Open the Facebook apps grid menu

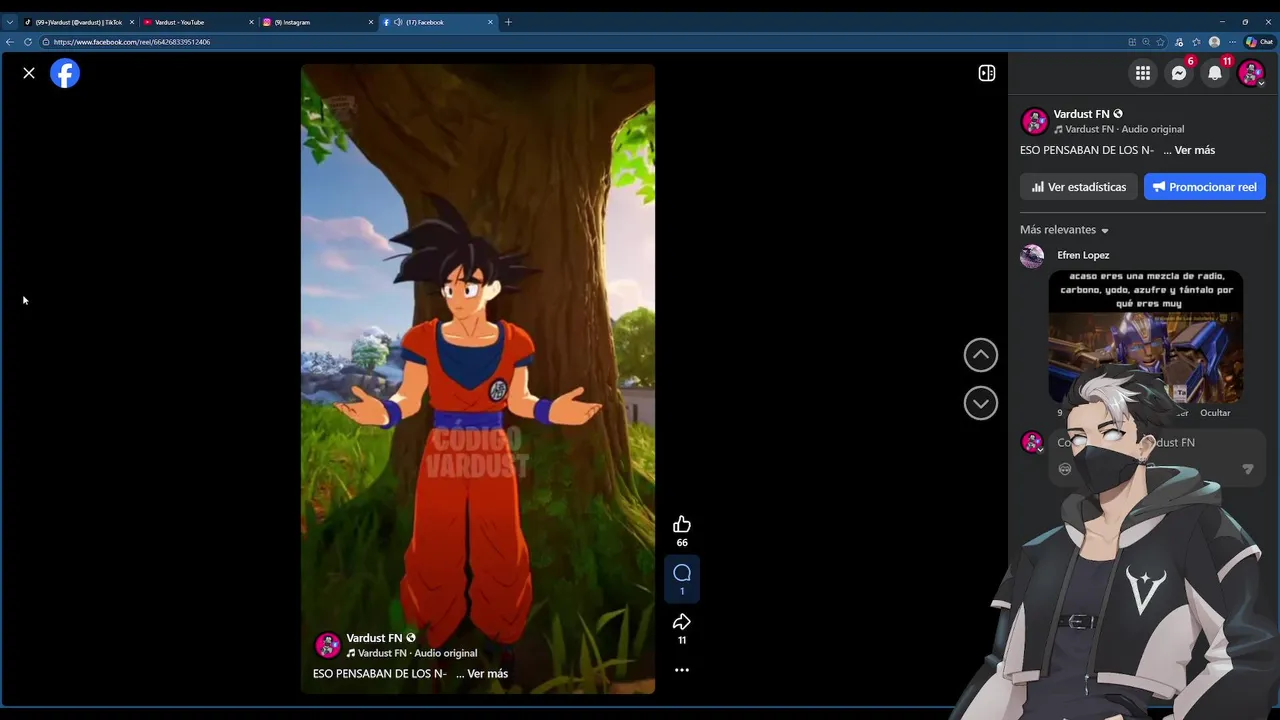[x=1143, y=73]
